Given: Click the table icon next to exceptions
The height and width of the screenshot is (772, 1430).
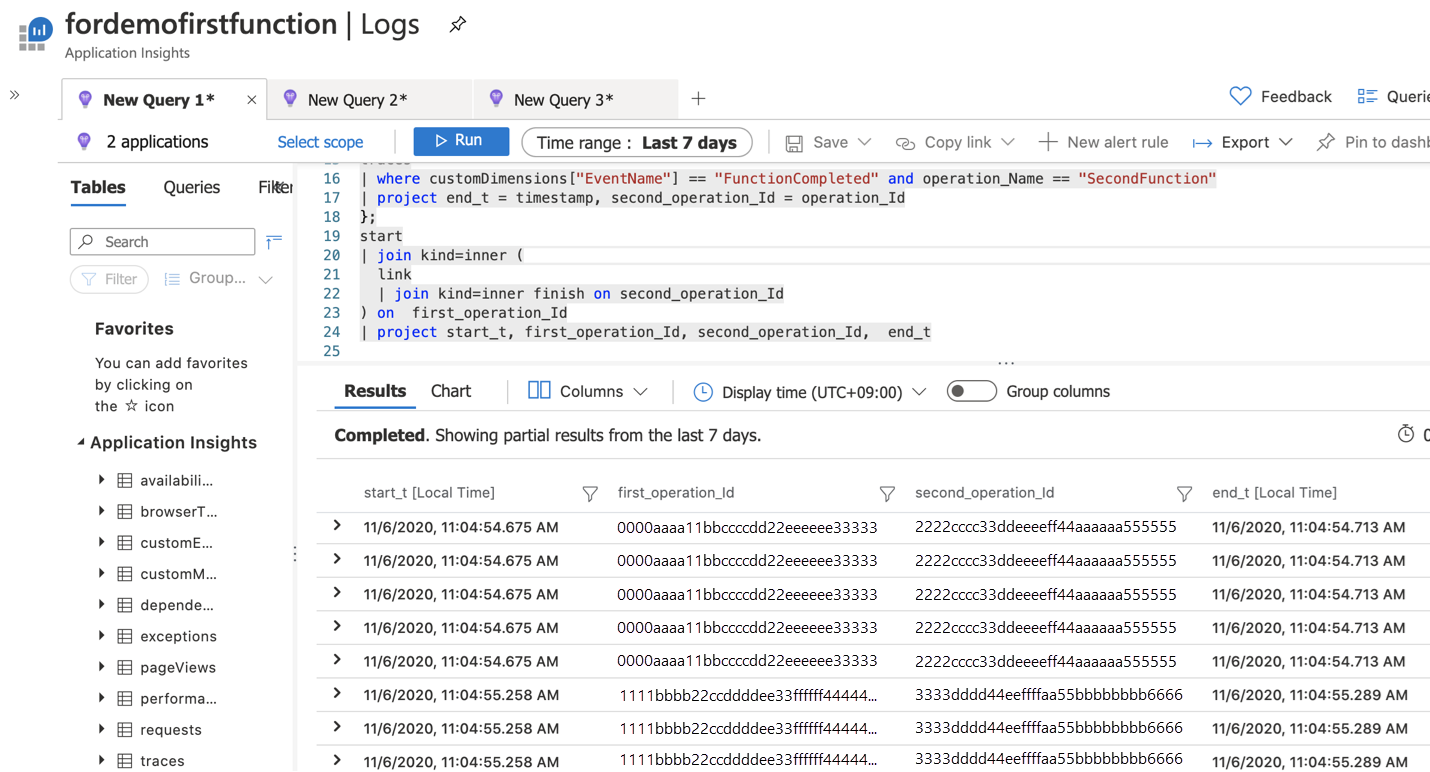Looking at the screenshot, I should pyautogui.click(x=125, y=636).
